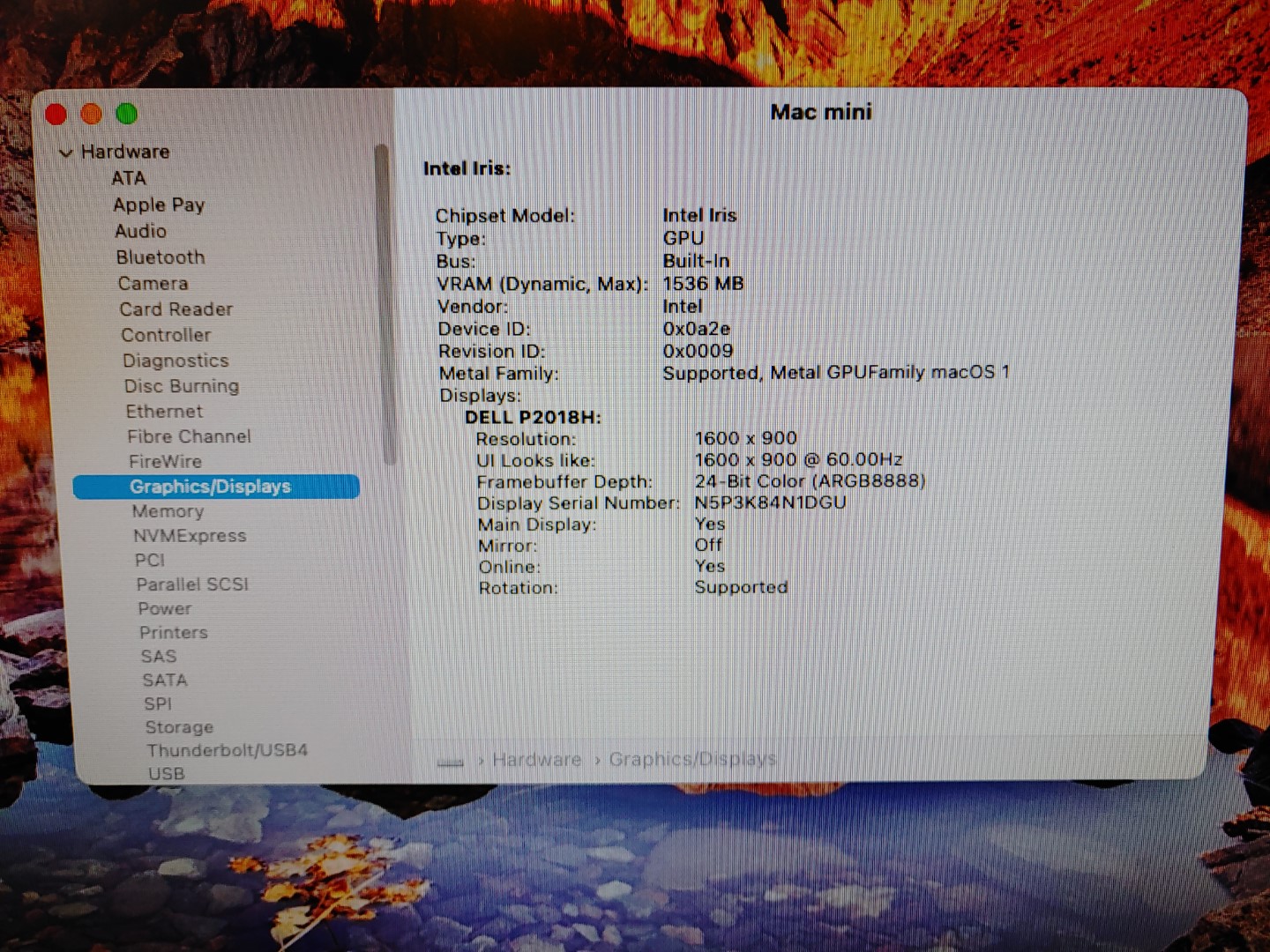Select the Camera entry
This screenshot has height=952, width=1270.
pos(153,283)
